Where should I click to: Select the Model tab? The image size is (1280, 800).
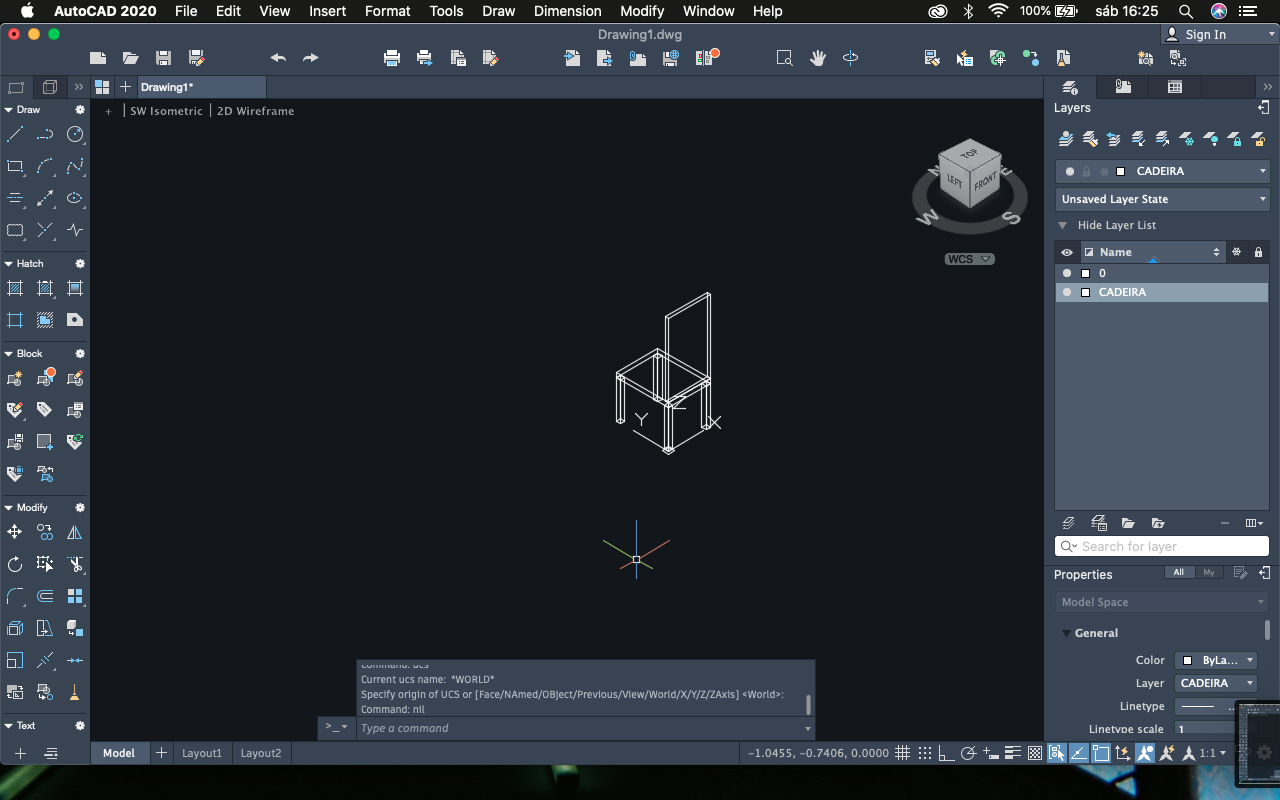pyautogui.click(x=119, y=753)
